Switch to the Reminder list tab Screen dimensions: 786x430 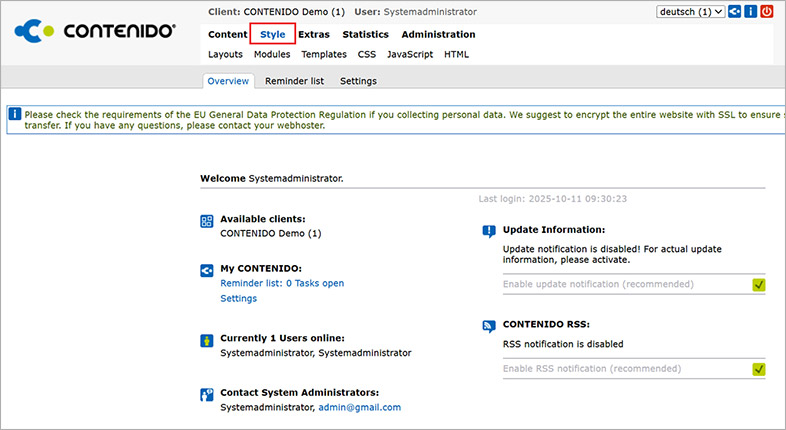pyautogui.click(x=294, y=81)
